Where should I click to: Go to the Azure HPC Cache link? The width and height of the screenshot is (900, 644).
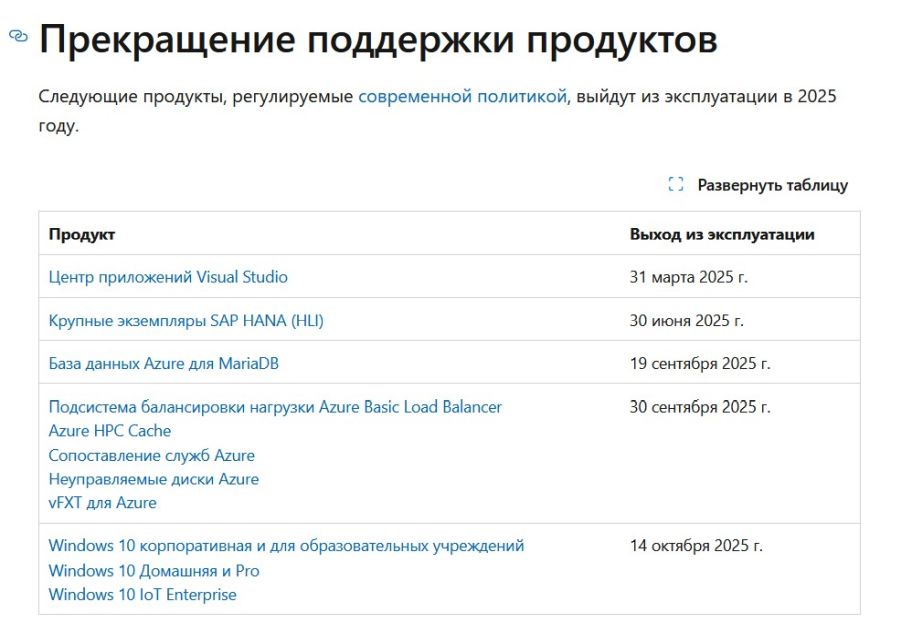point(110,431)
